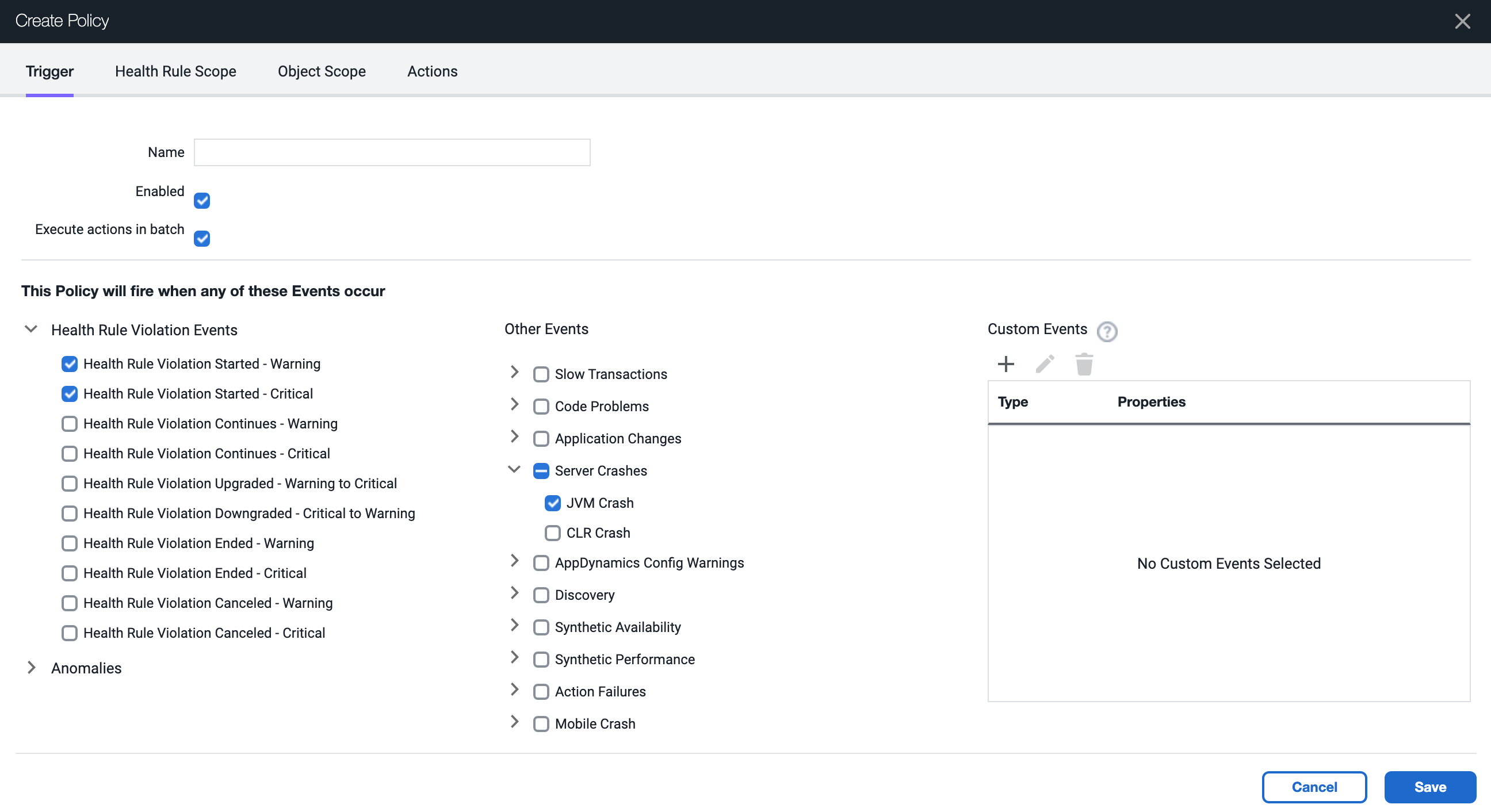
Task: Check Health Rule Violation Canceled - Critical
Action: (70, 633)
